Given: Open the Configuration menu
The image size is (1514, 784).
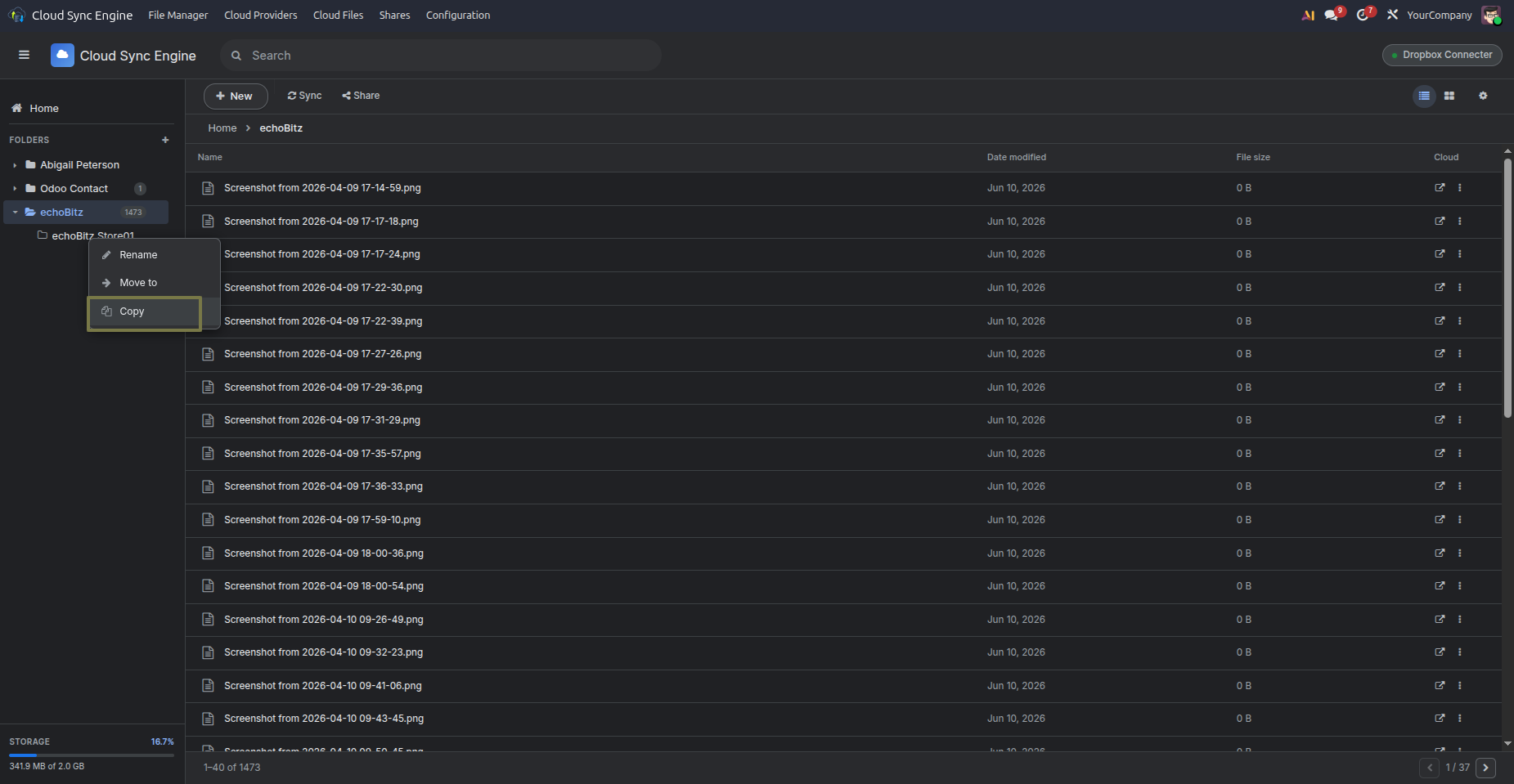Looking at the screenshot, I should (458, 15).
